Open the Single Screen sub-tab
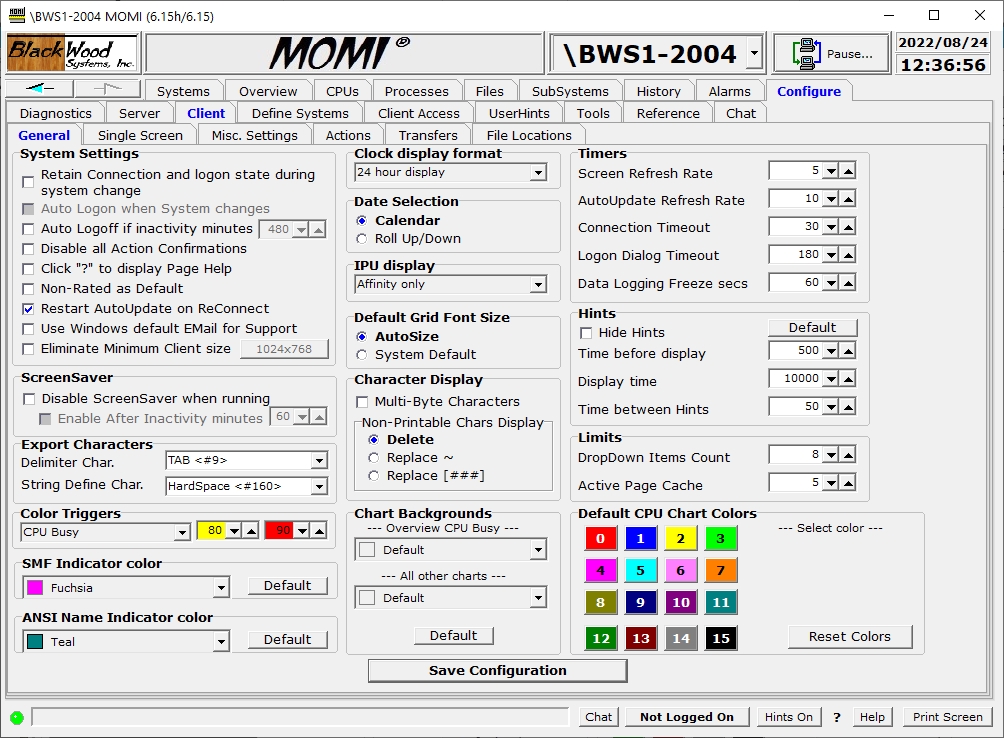Image resolution: width=1004 pixels, height=738 pixels. coord(140,135)
